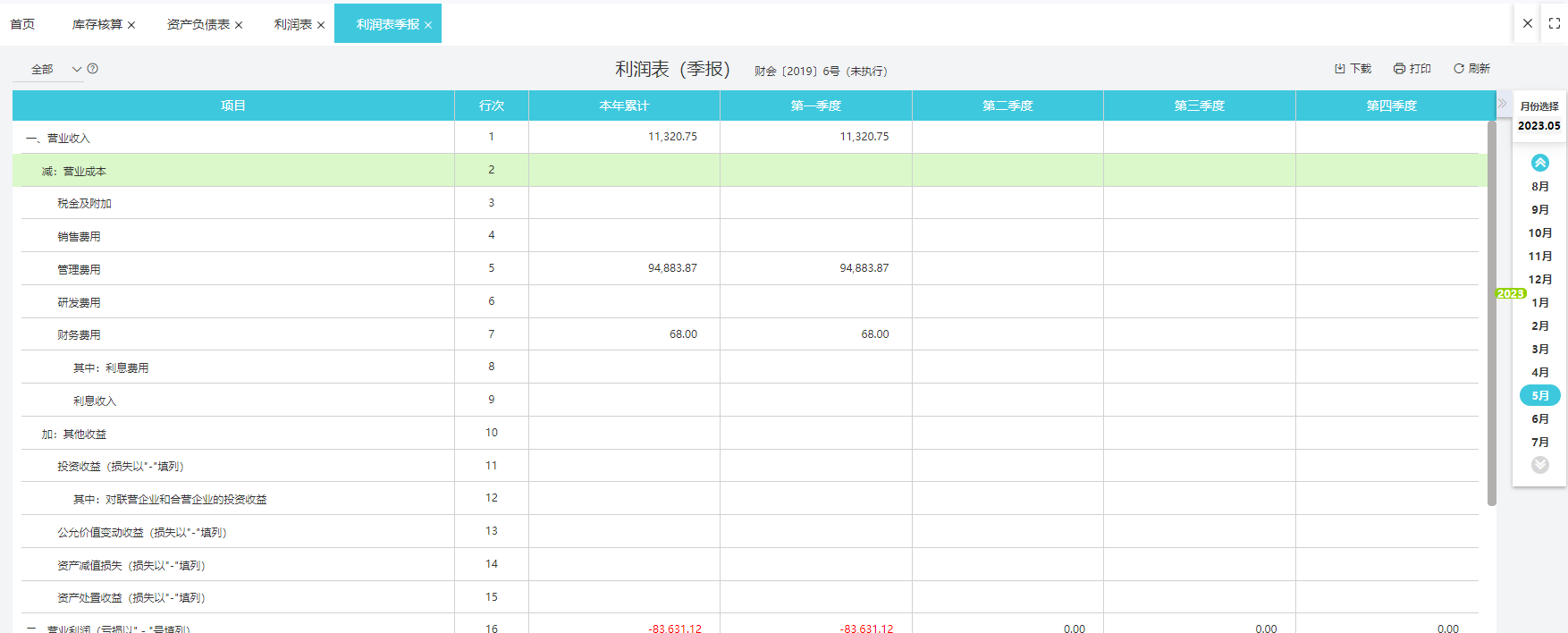
Task: Select the 减：营业成本 row label
Action: tap(73, 171)
